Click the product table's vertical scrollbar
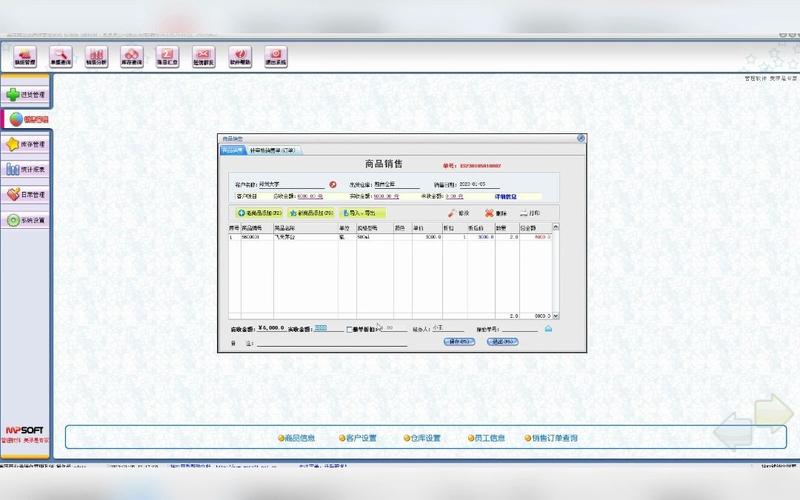 pyautogui.click(x=556, y=270)
